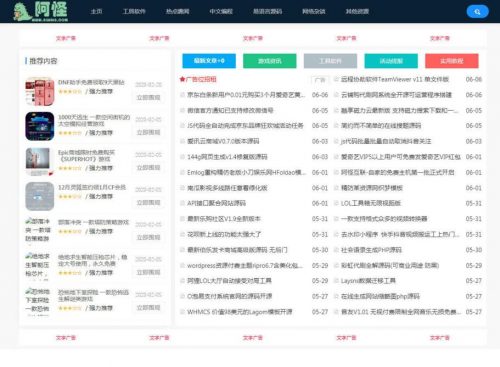Switch to the 游戏资讯 green tab
500x367 pixels.
270,61
